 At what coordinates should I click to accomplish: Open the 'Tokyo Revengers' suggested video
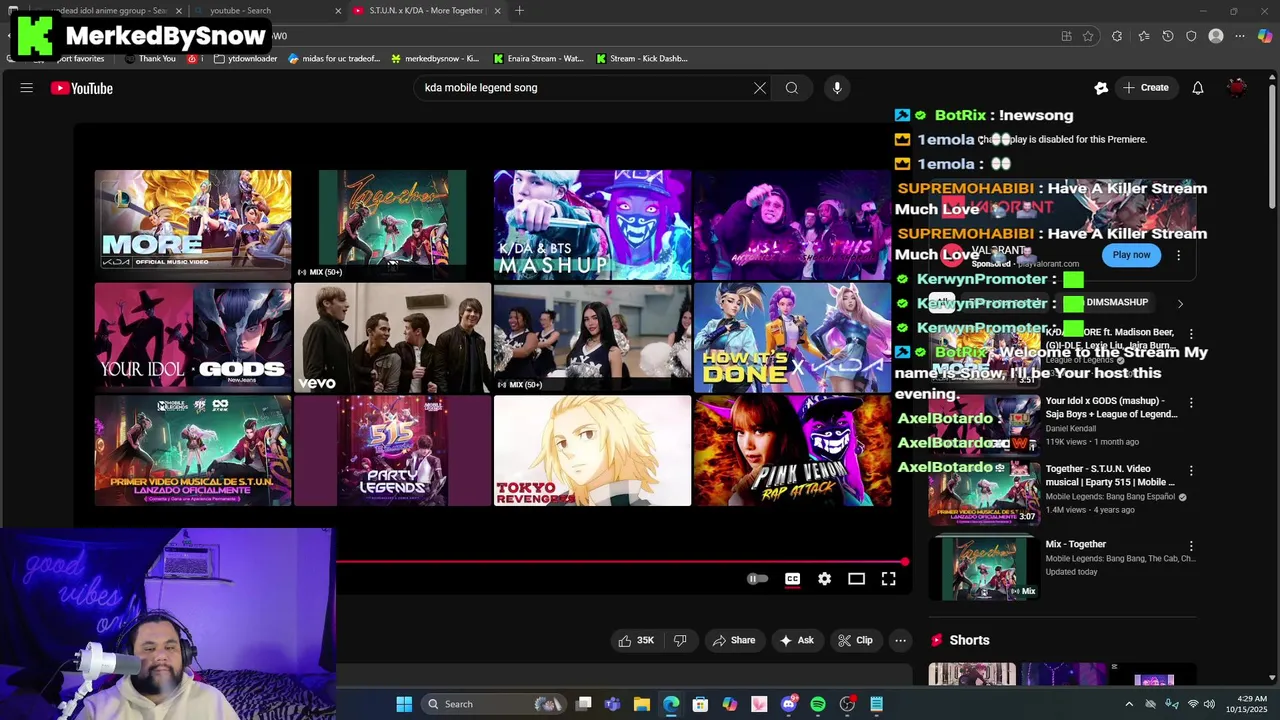592,450
